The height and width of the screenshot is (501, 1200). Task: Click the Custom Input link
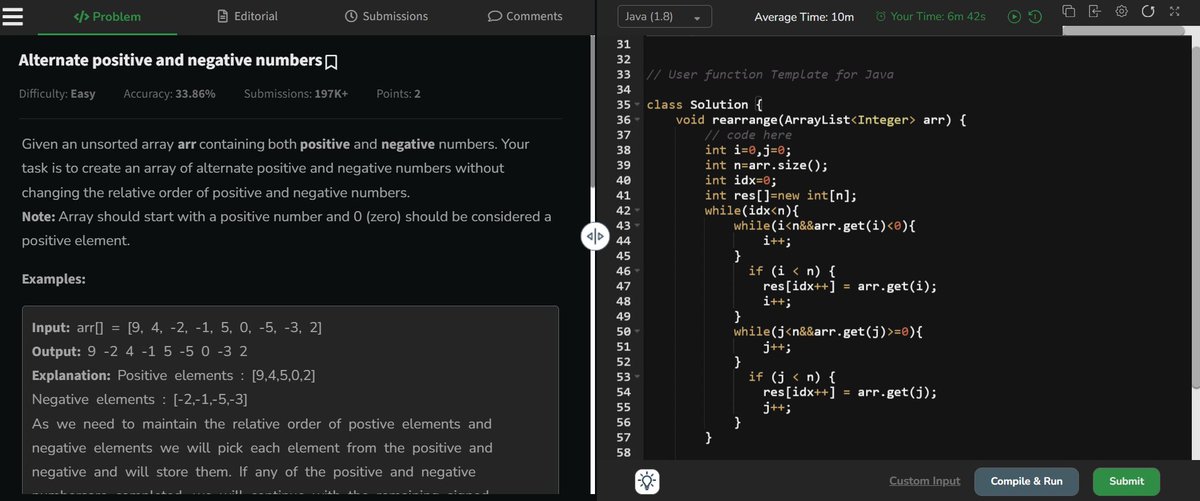[x=925, y=481]
